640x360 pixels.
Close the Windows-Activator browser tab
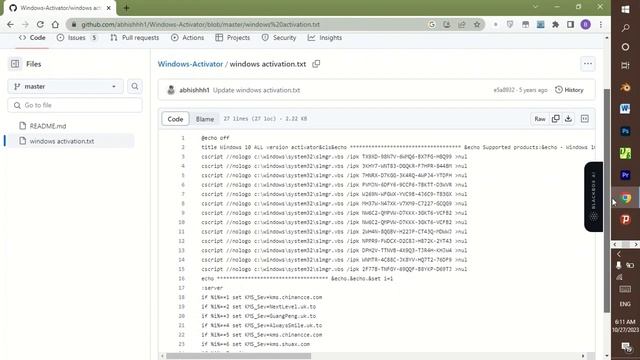[x=109, y=8]
